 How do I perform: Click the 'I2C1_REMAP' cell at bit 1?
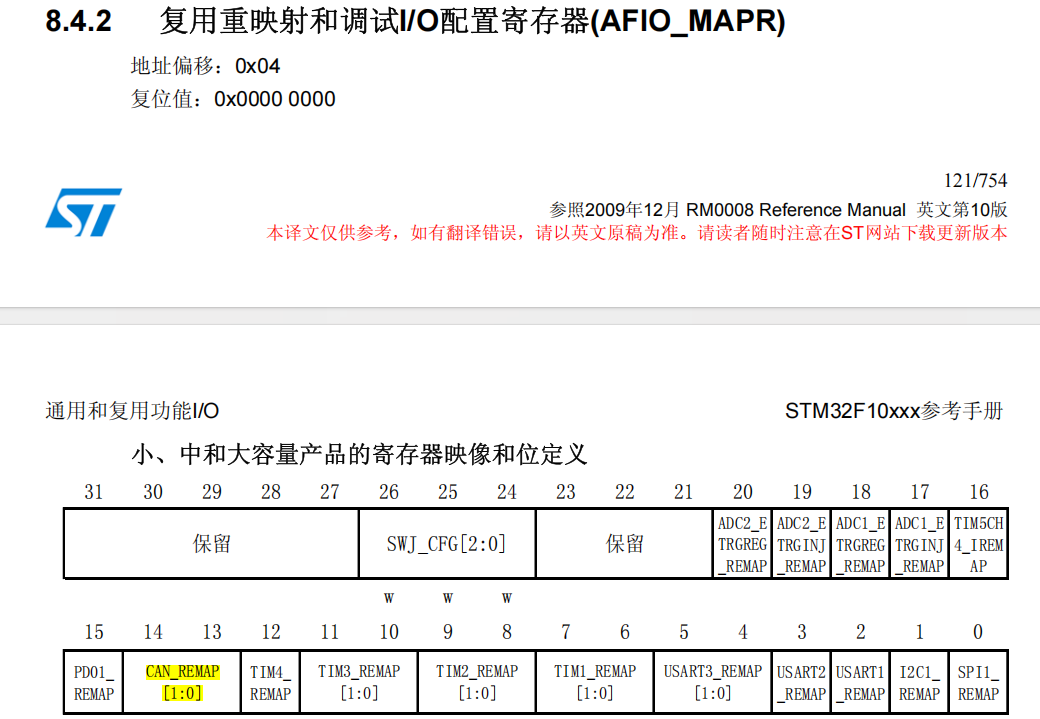(x=919, y=683)
